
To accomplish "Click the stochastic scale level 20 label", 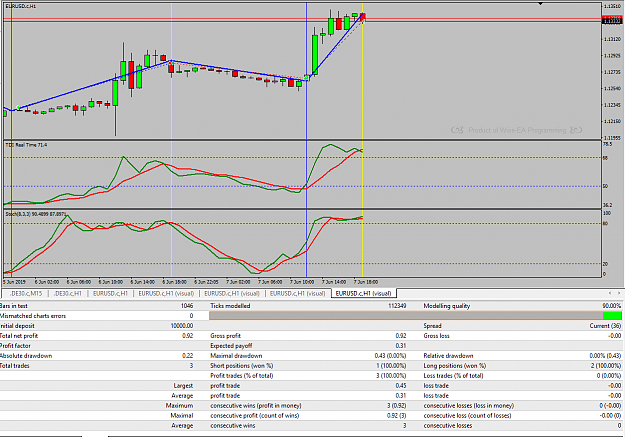I will point(605,264).
